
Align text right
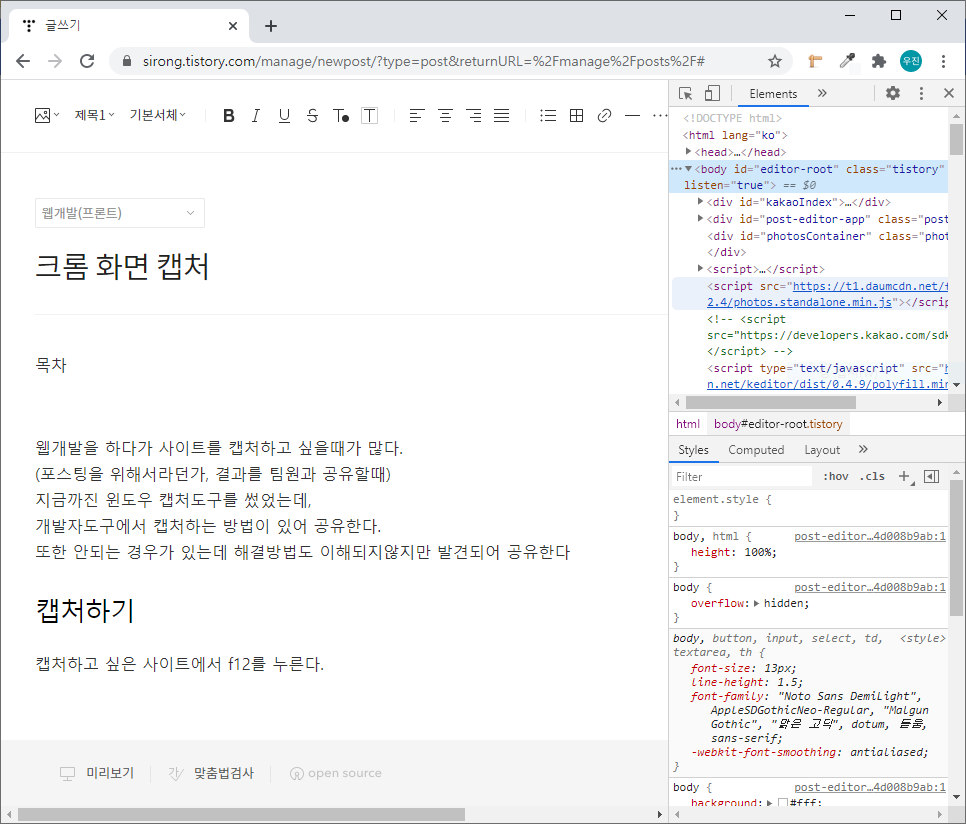pos(473,115)
